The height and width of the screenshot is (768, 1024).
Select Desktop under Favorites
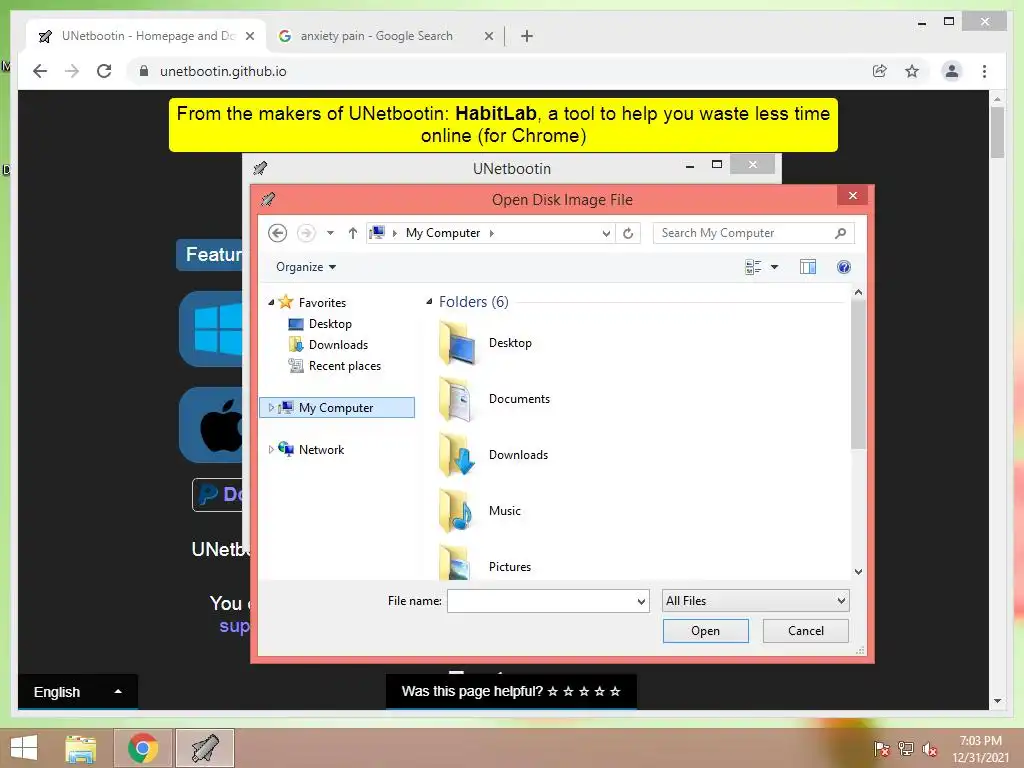pos(330,324)
